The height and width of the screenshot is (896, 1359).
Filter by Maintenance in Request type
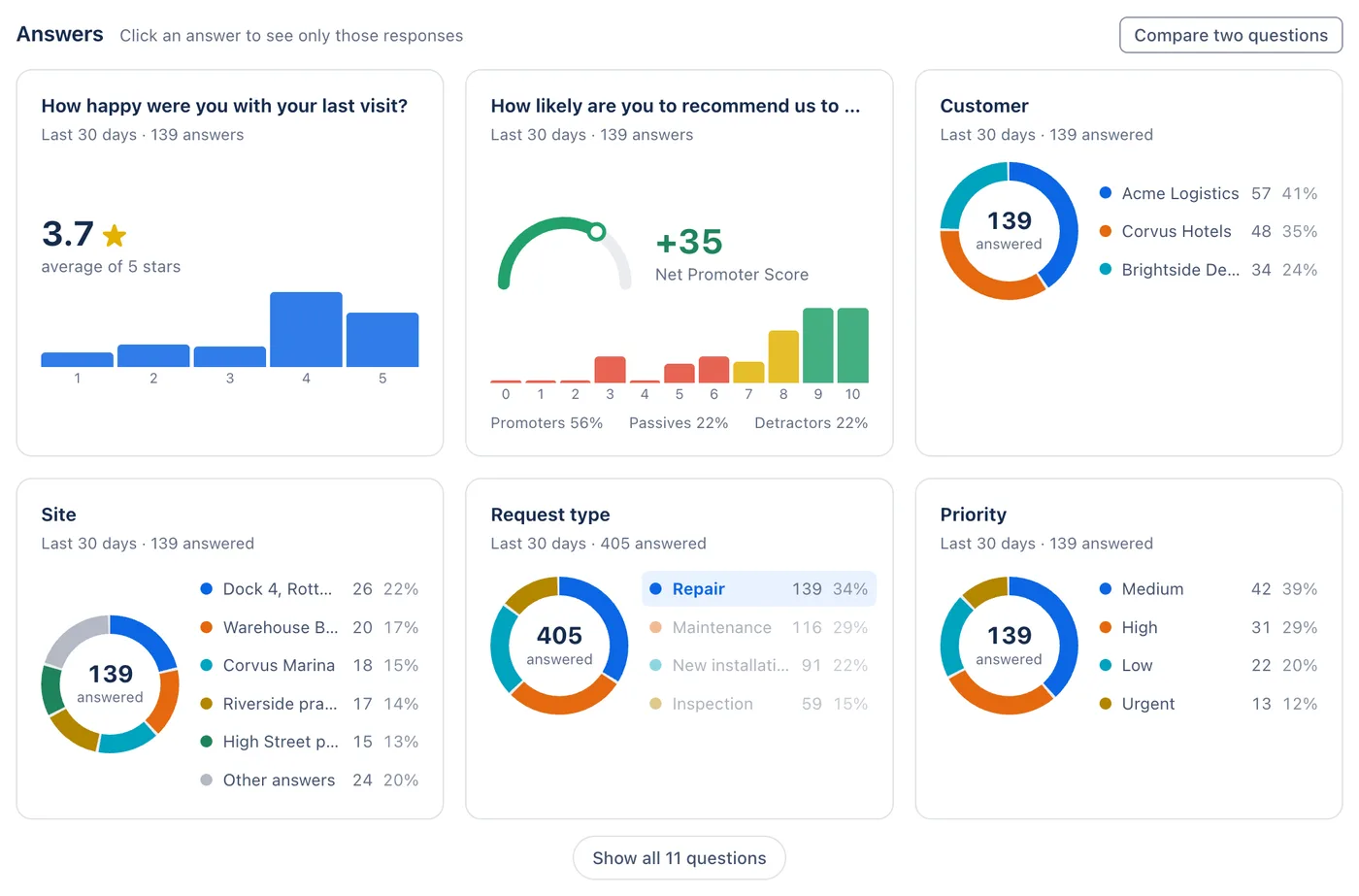pyautogui.click(x=759, y=627)
